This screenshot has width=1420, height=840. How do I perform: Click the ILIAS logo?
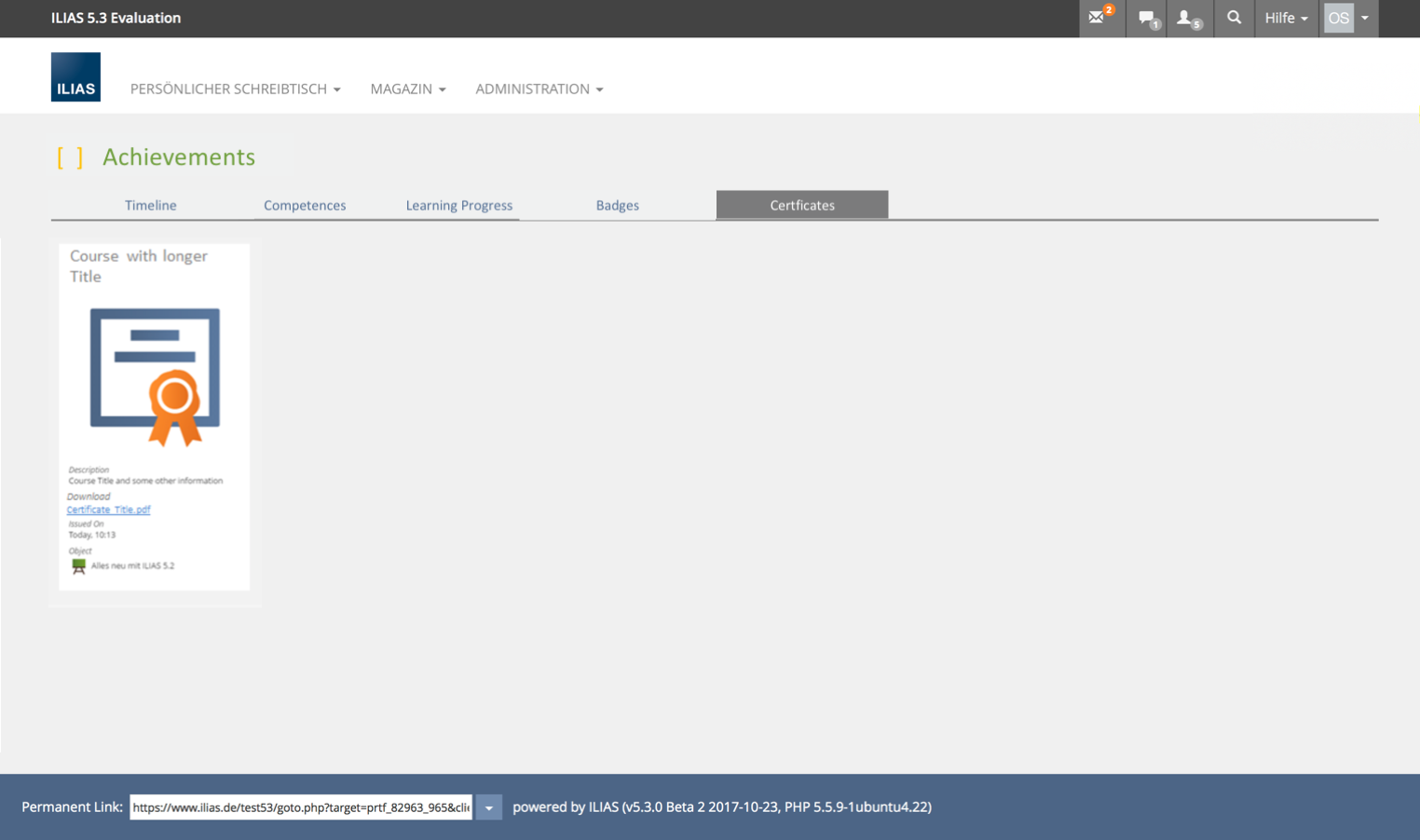[75, 77]
